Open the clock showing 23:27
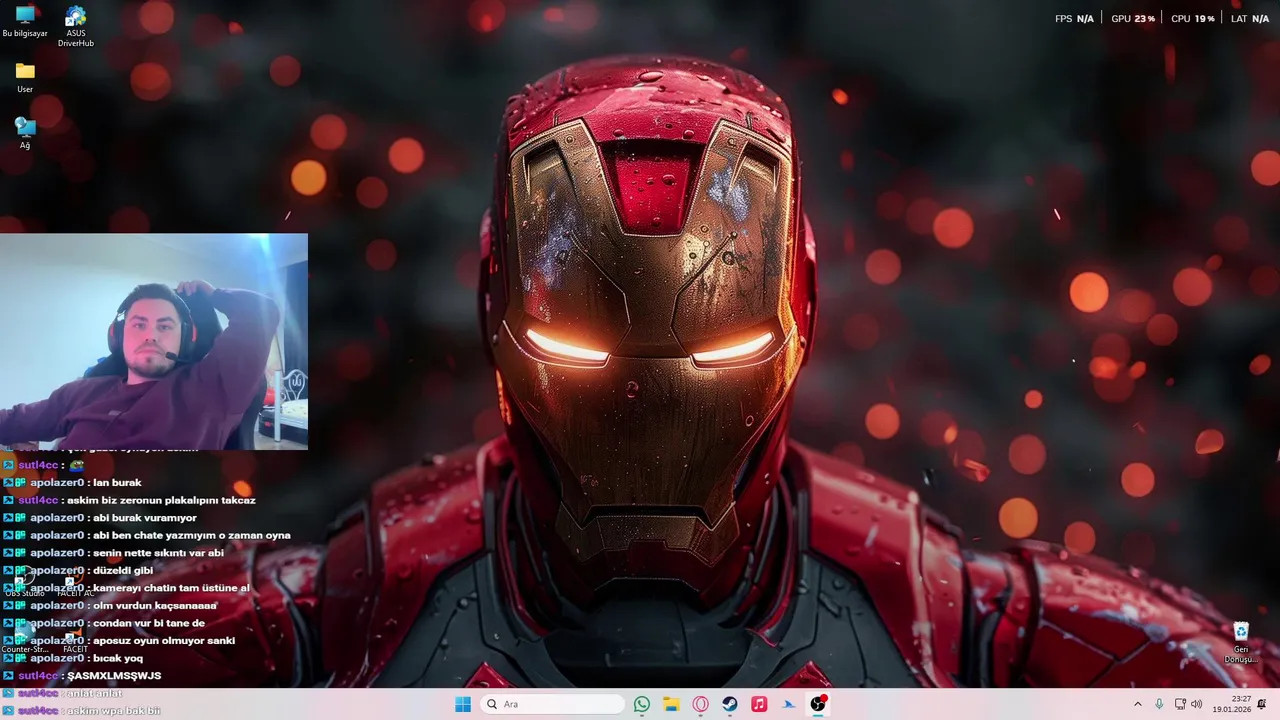The height and width of the screenshot is (720, 1280). (1233, 704)
